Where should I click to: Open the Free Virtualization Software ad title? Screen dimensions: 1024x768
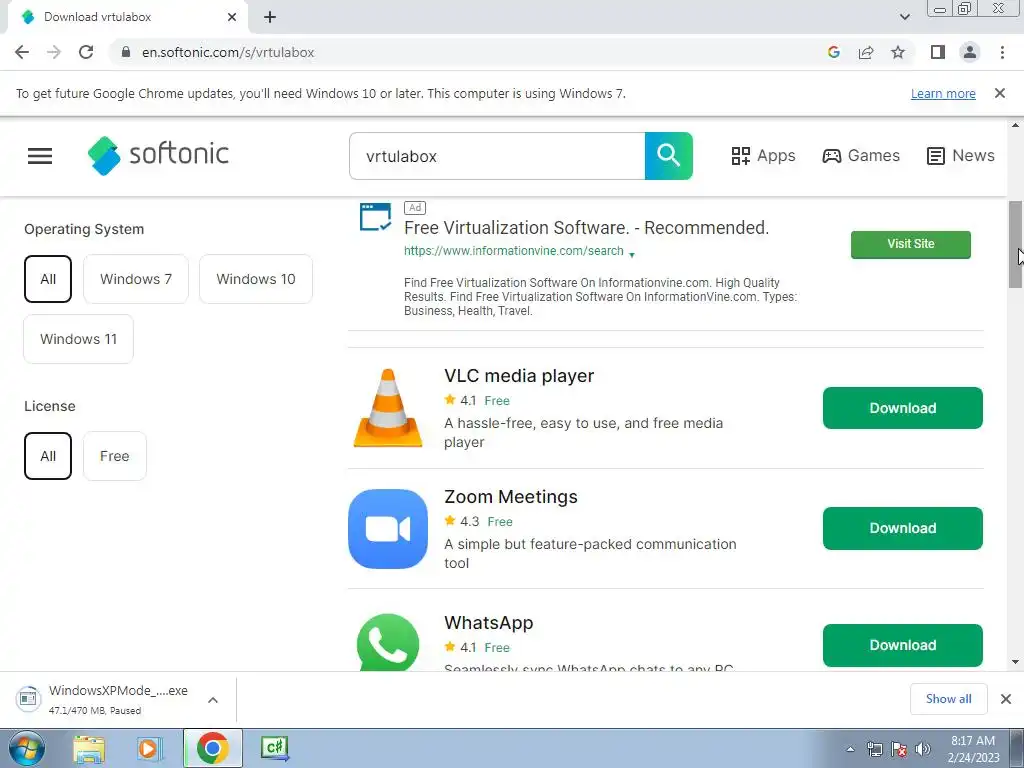(x=586, y=228)
